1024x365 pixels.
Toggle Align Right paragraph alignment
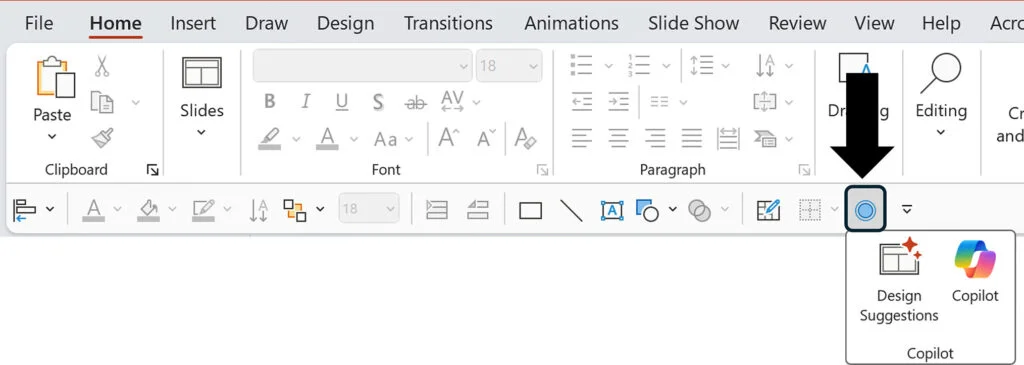[x=655, y=138]
